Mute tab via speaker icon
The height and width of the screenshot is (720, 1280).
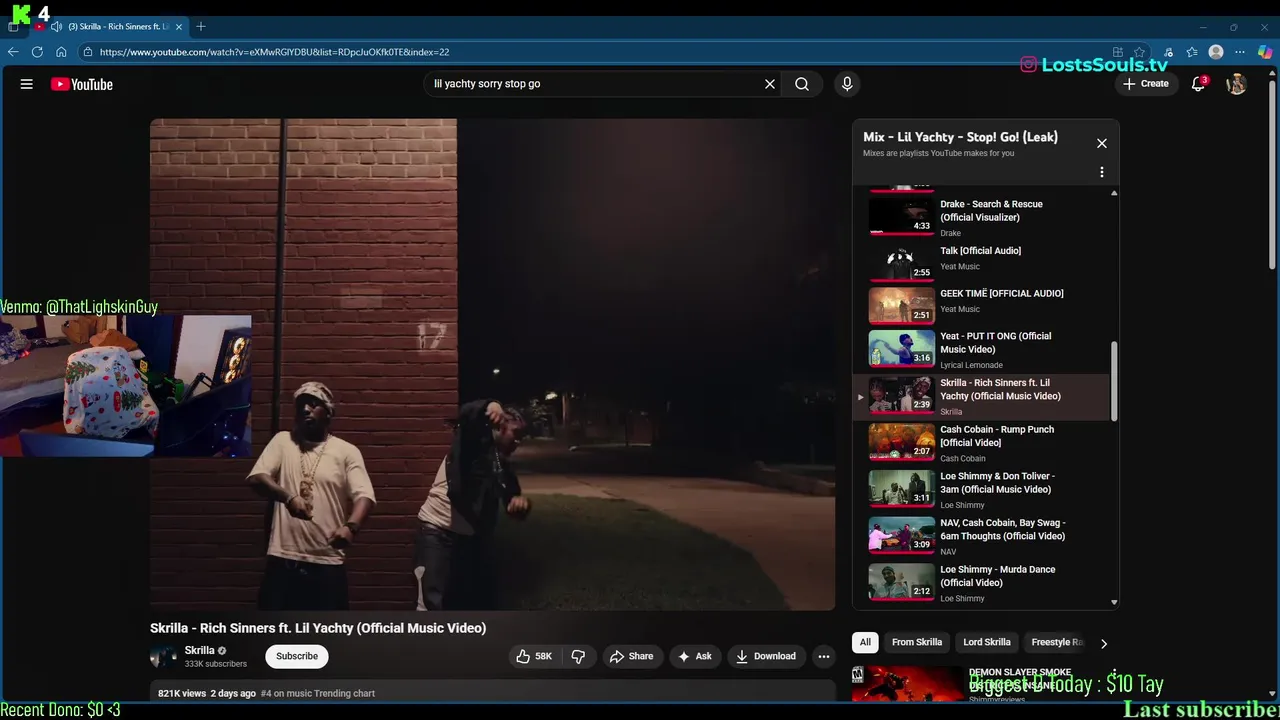pyautogui.click(x=56, y=26)
